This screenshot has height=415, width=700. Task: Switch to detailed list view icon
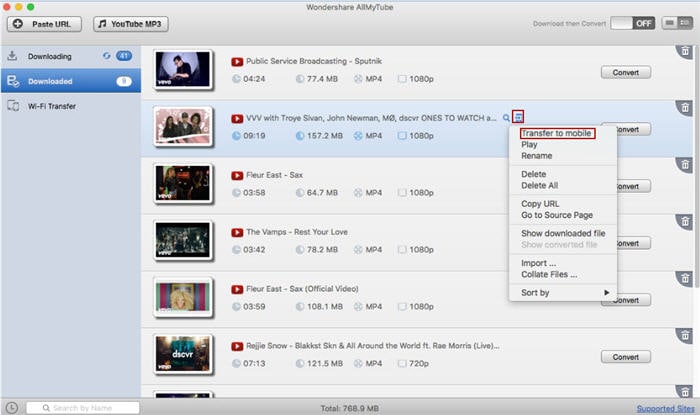pyautogui.click(x=685, y=23)
